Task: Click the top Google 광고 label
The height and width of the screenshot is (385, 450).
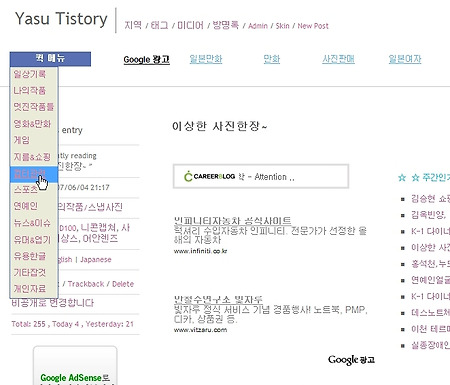Action: click(x=147, y=60)
